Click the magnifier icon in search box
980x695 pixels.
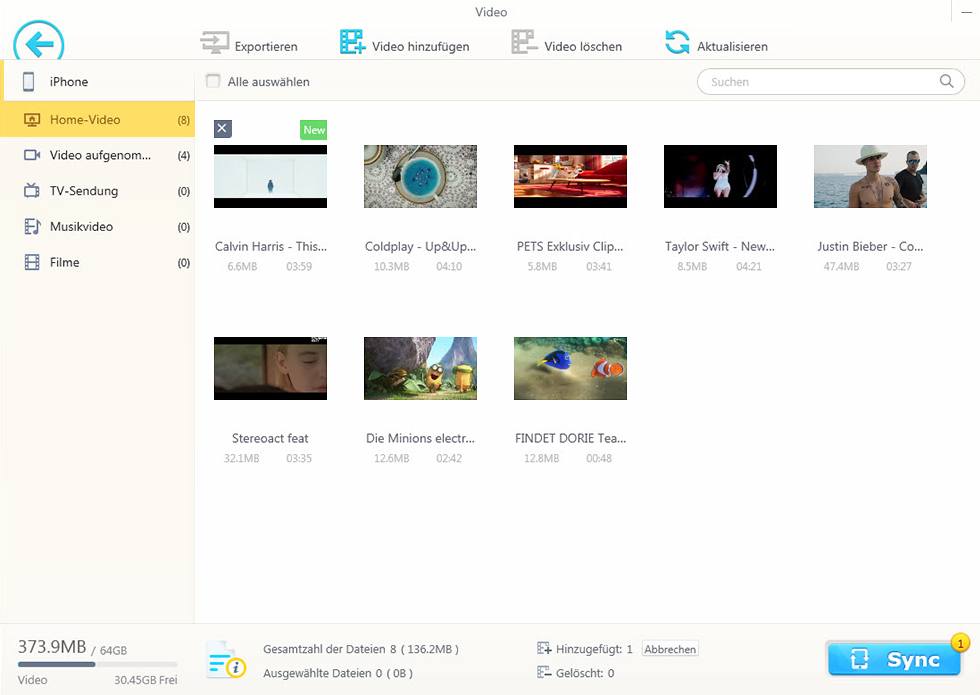click(x=947, y=81)
